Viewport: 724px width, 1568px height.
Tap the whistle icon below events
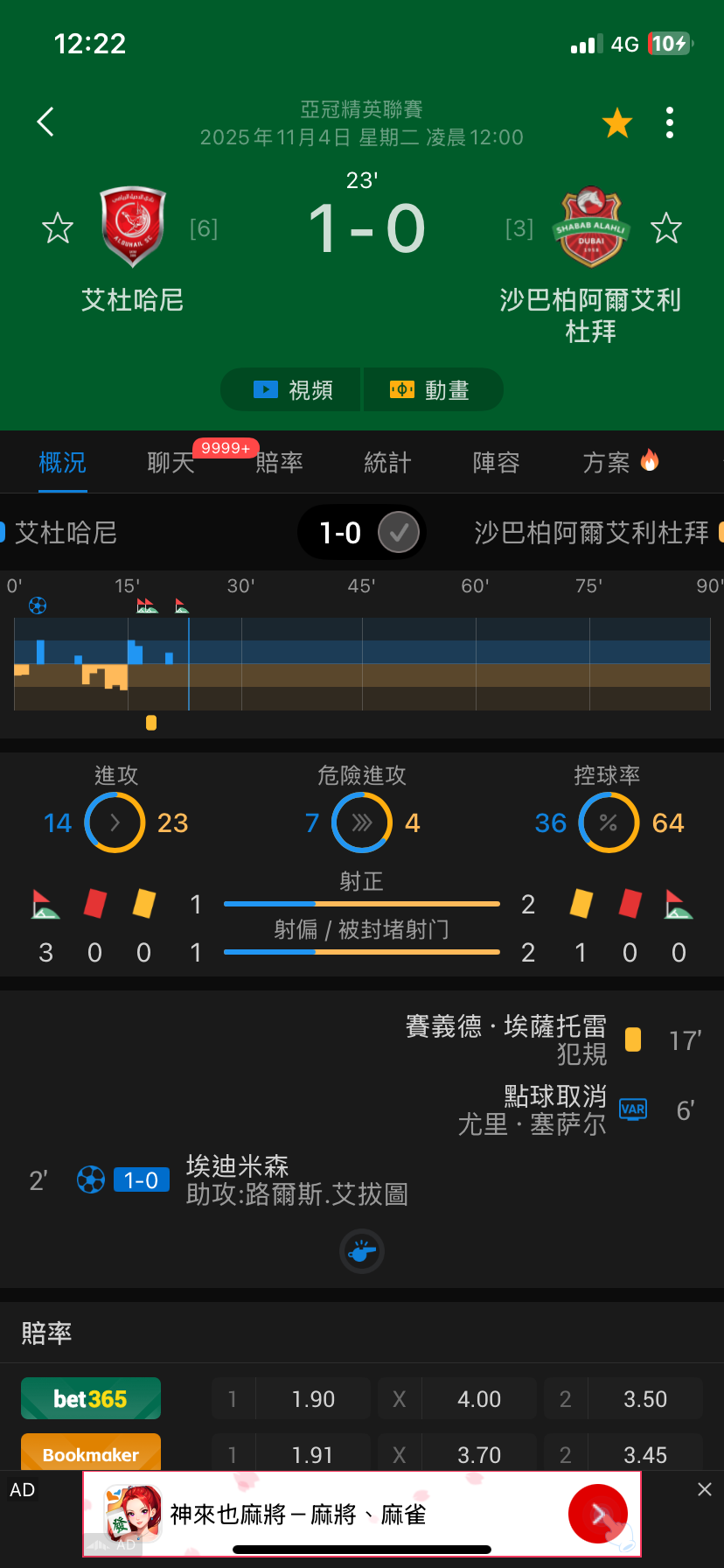362,1251
